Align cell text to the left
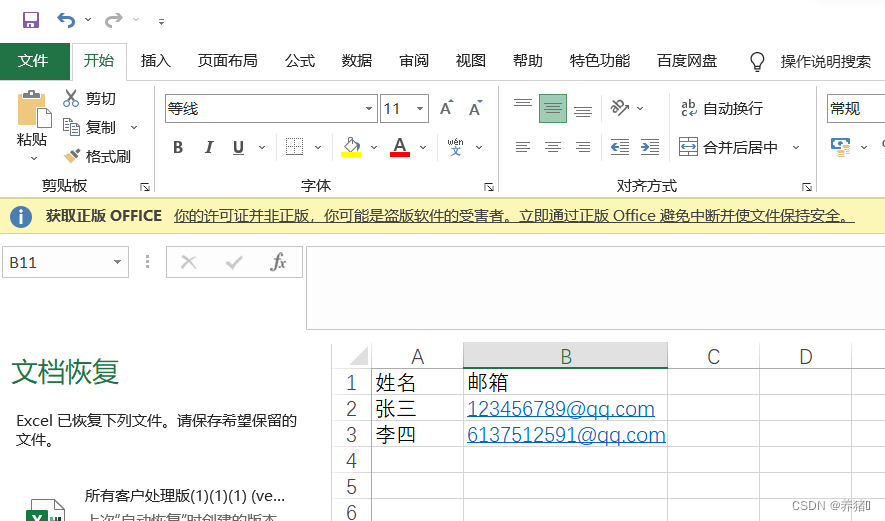 (523, 147)
